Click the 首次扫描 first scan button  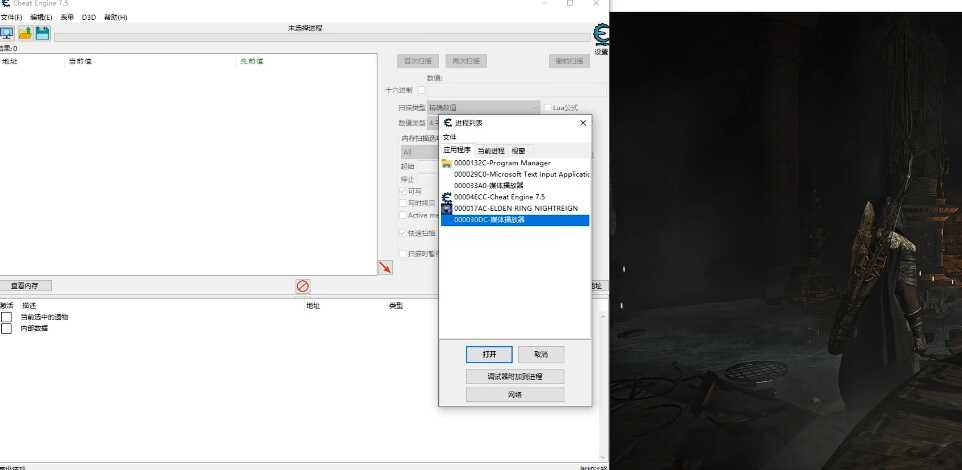[x=418, y=61]
